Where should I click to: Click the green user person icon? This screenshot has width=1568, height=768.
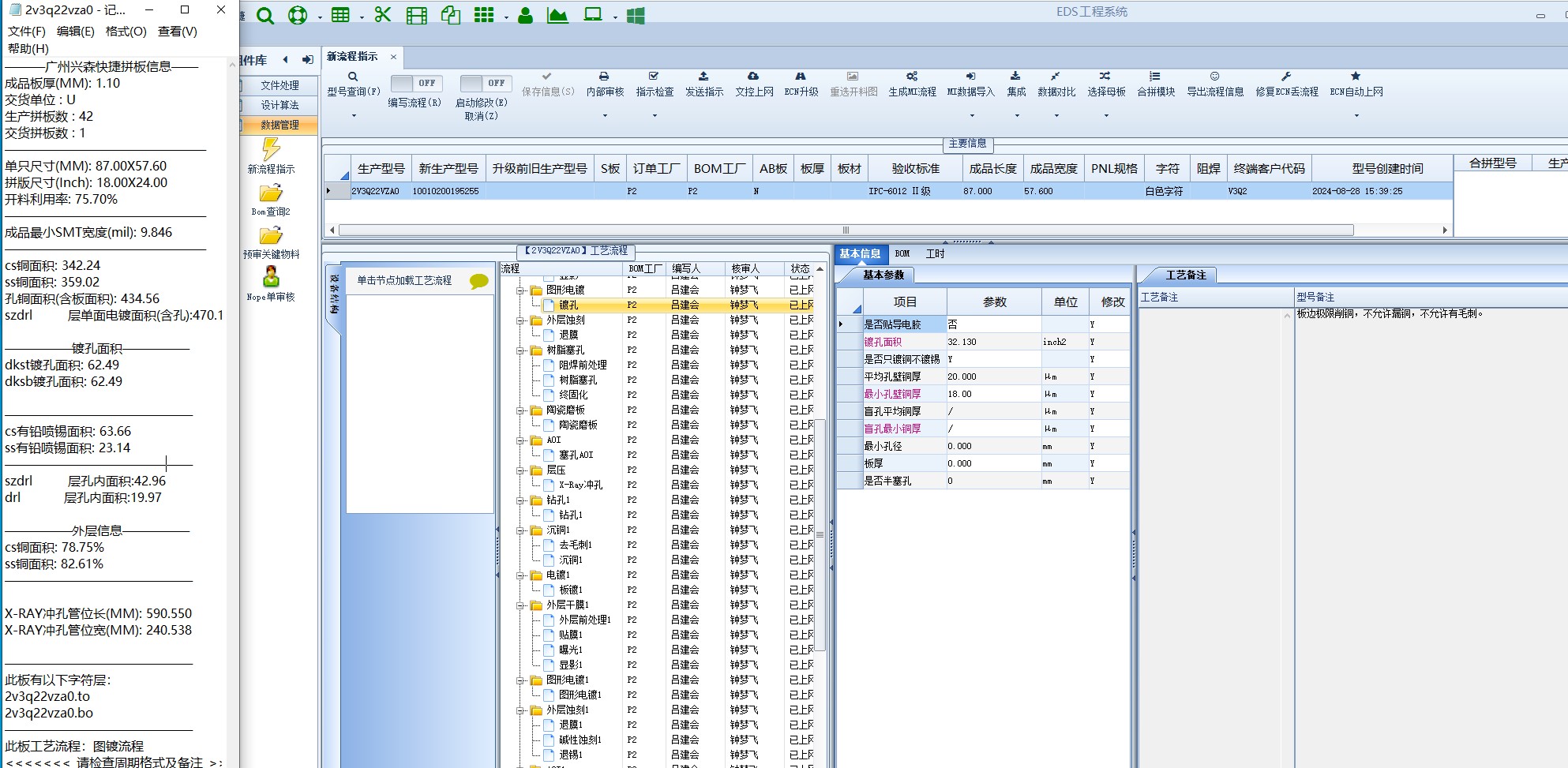click(x=525, y=15)
